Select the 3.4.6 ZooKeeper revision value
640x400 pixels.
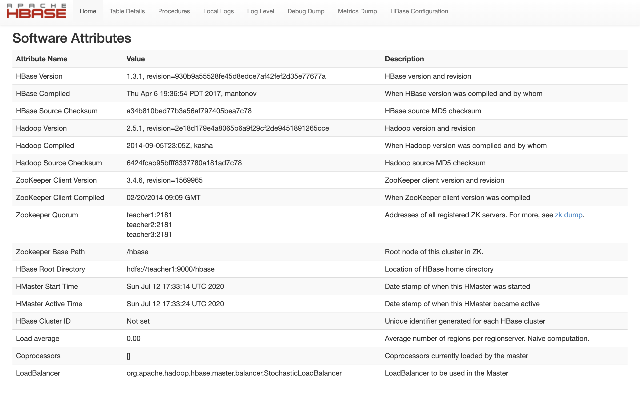(164, 180)
